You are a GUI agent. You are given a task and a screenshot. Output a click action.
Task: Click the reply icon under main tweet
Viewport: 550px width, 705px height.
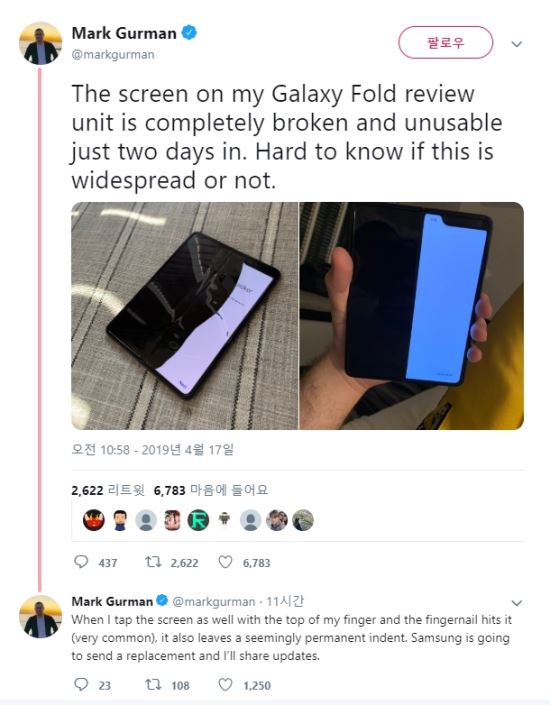coord(81,562)
